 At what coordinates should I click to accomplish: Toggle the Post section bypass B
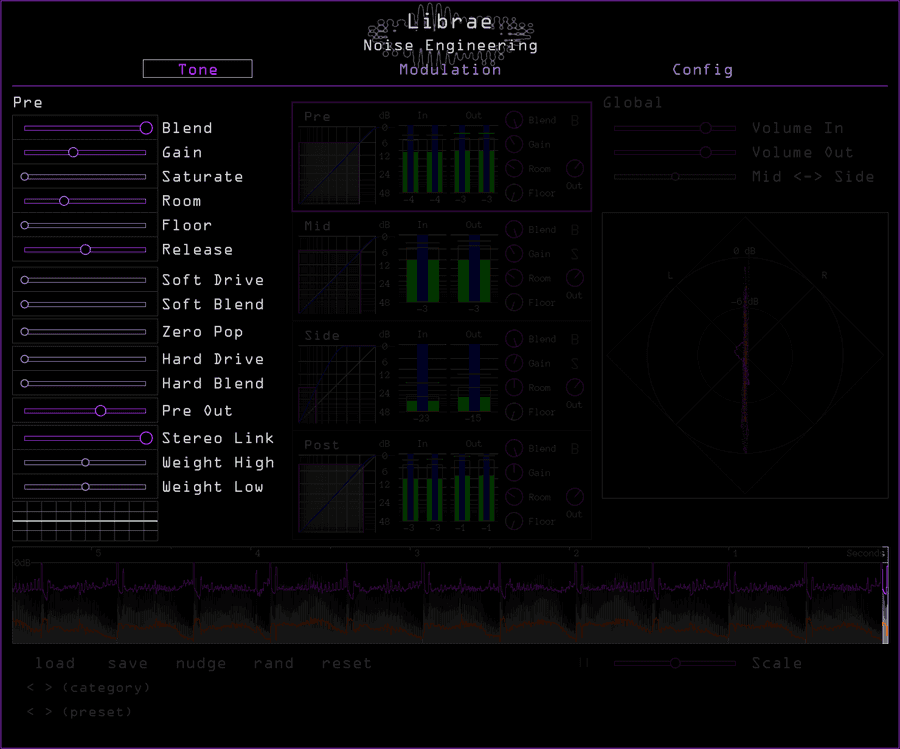point(575,449)
